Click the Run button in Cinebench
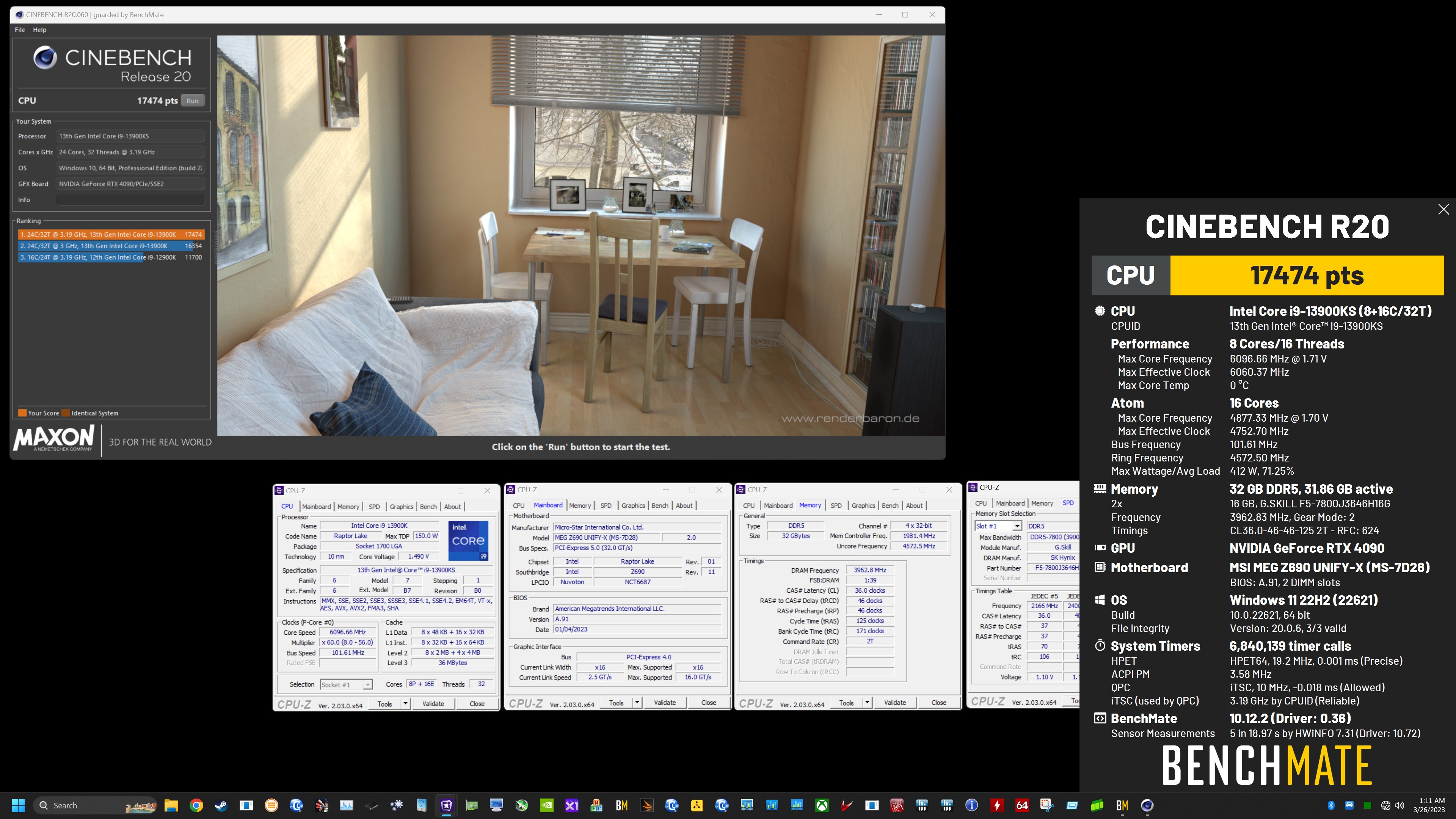Screen dimensions: 1456x819 click(x=192, y=100)
